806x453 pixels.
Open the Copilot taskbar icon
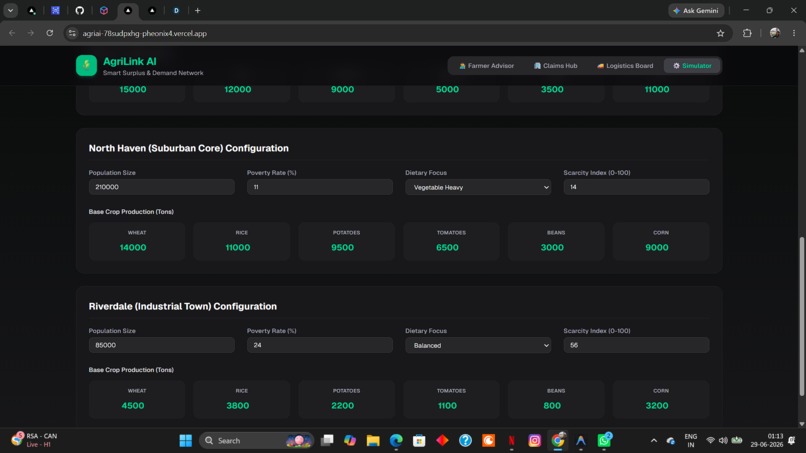point(350,441)
